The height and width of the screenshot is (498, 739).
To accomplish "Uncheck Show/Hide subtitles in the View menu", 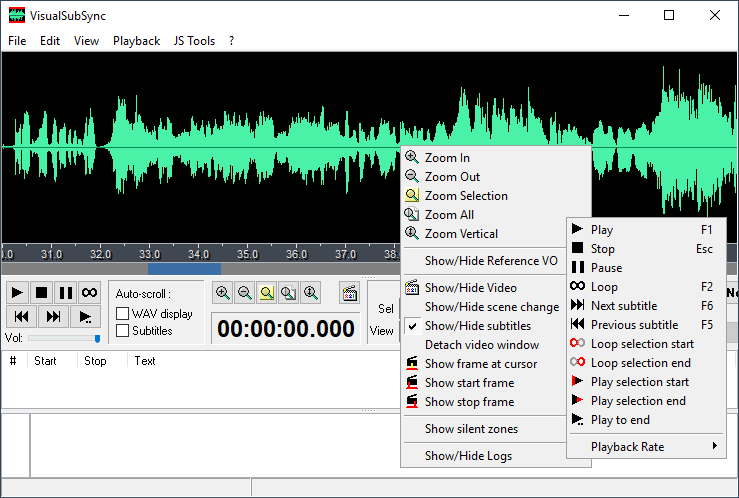I will coord(477,326).
